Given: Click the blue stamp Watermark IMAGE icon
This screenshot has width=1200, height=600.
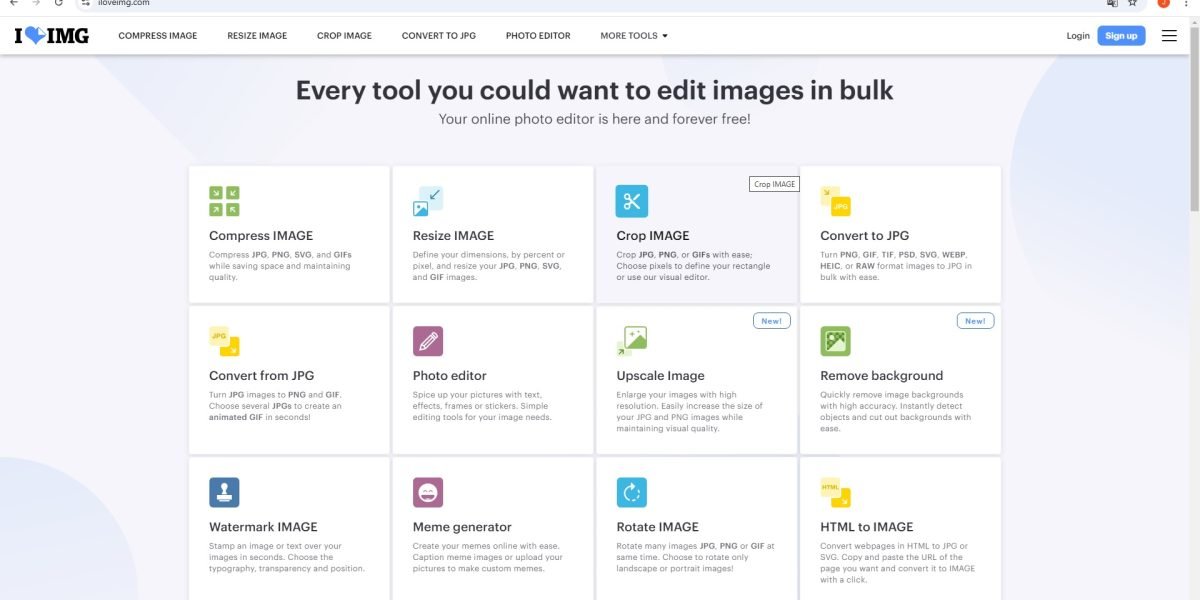Looking at the screenshot, I should pyautogui.click(x=224, y=492).
